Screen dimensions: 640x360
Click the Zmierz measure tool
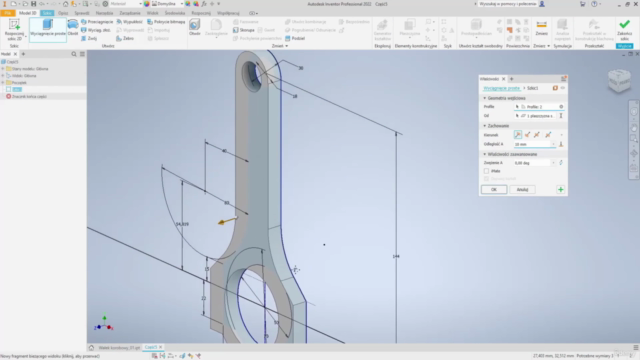pyautogui.click(x=542, y=28)
